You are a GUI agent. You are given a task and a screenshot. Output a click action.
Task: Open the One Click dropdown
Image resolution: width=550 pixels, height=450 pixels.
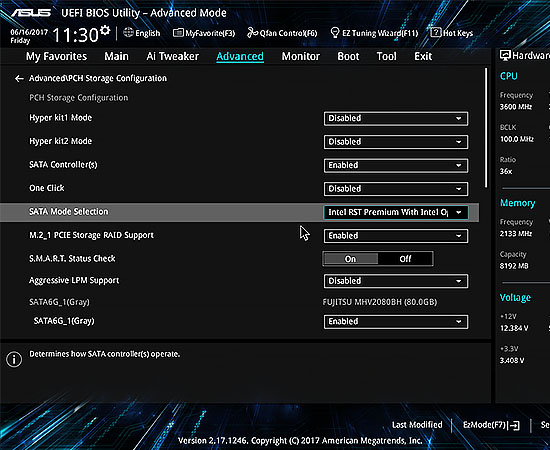point(396,189)
